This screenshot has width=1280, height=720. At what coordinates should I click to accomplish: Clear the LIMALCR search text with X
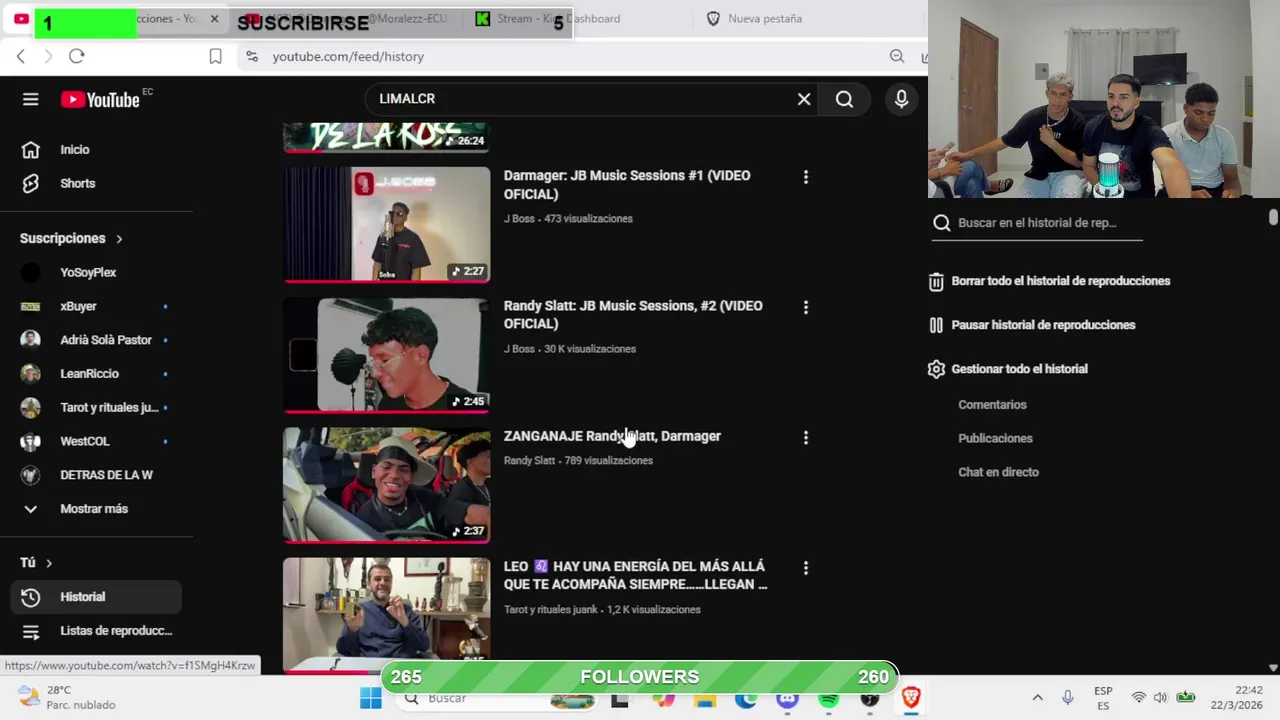tap(804, 99)
